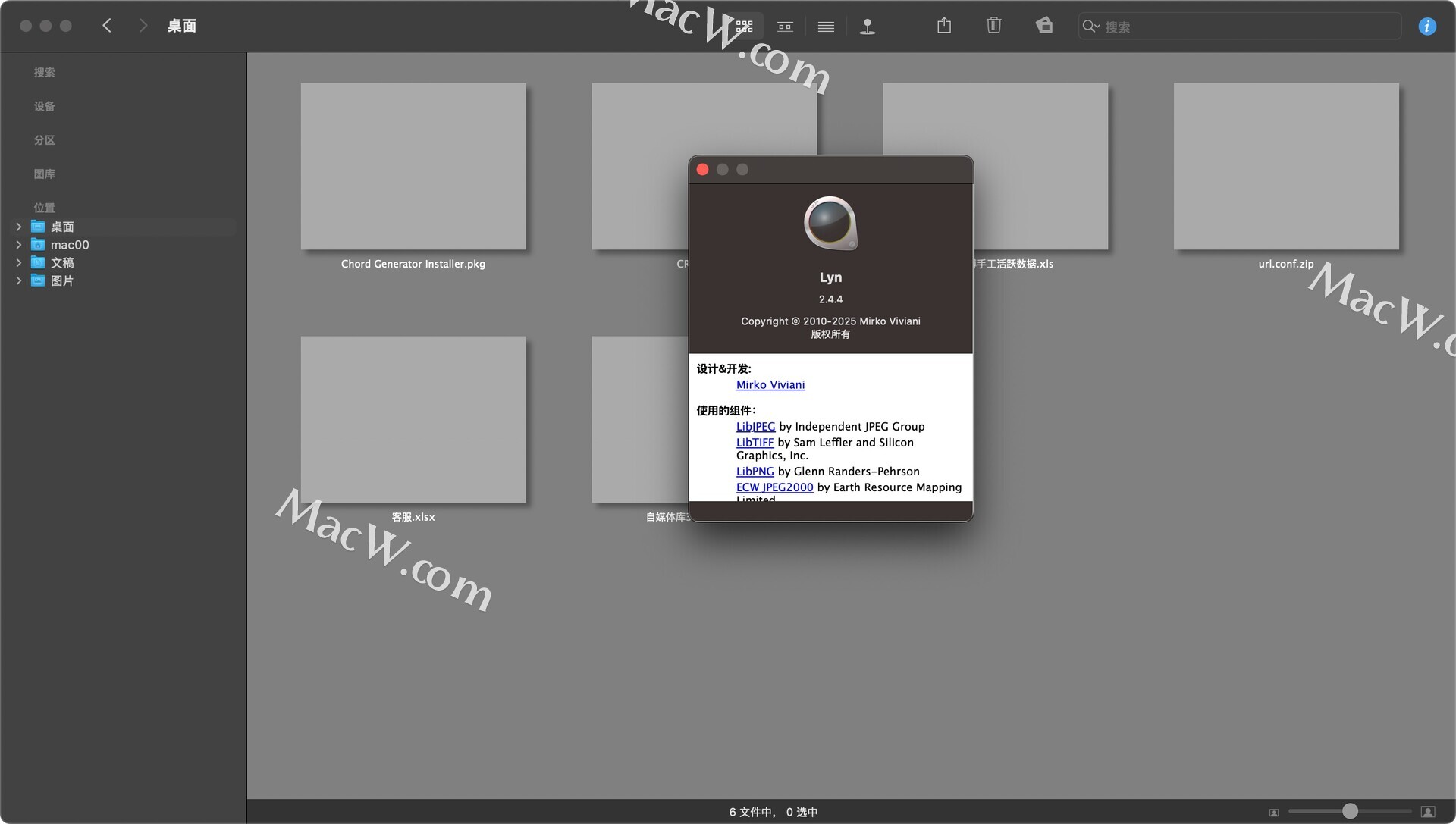
Task: Open the info inspector icon
Action: (1427, 27)
